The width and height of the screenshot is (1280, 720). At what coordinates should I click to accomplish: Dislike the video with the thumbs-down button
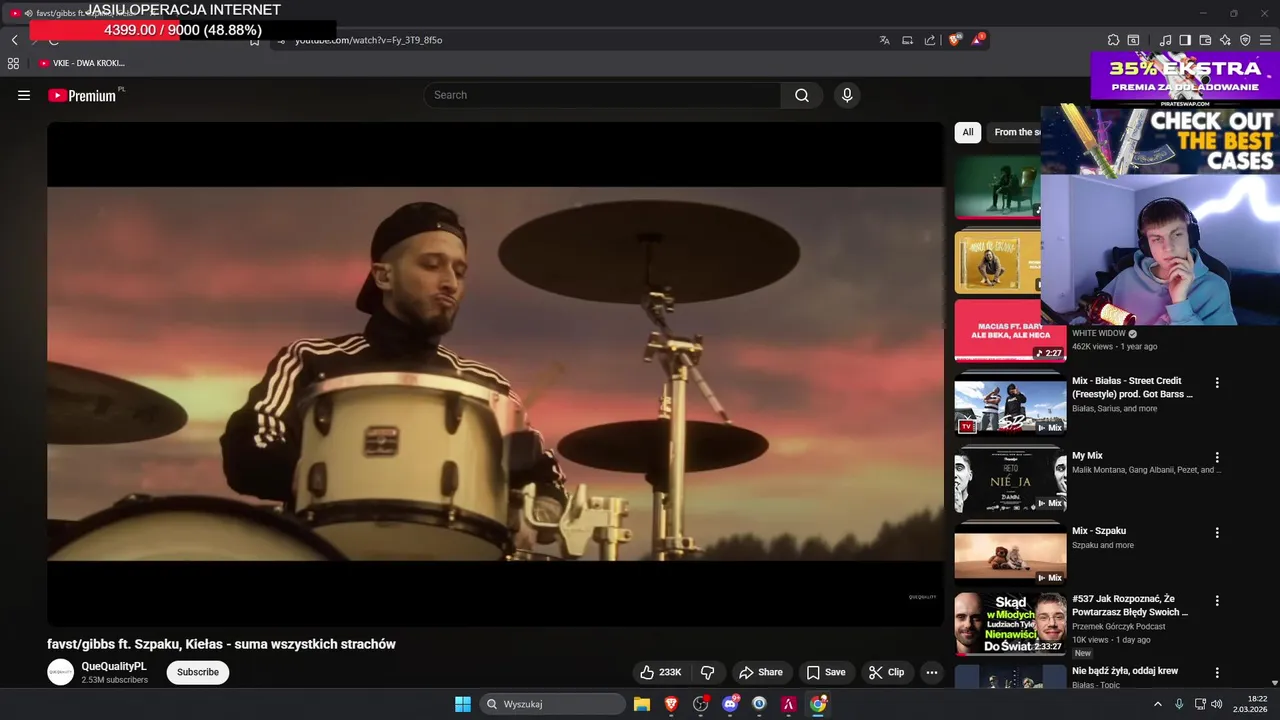[708, 672]
